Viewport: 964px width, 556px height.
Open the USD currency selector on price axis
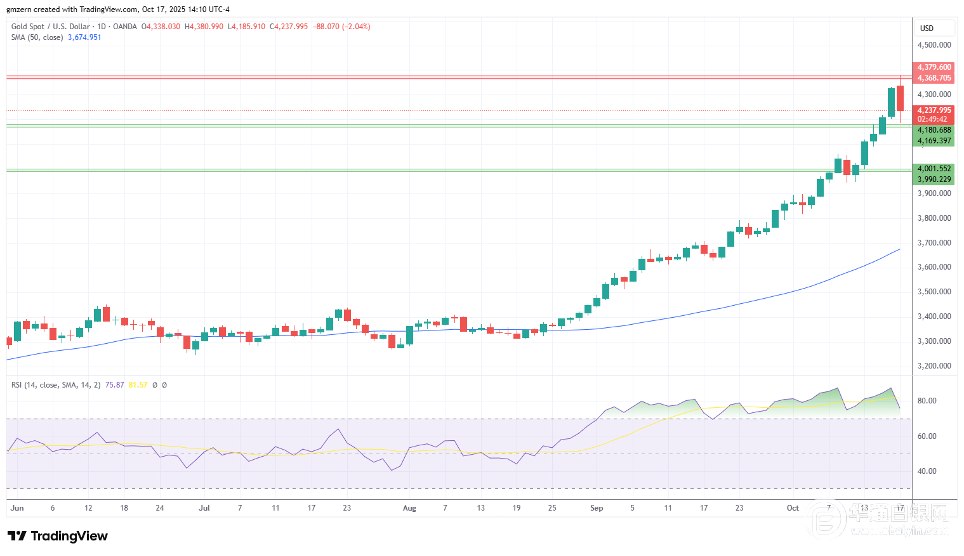925,29
